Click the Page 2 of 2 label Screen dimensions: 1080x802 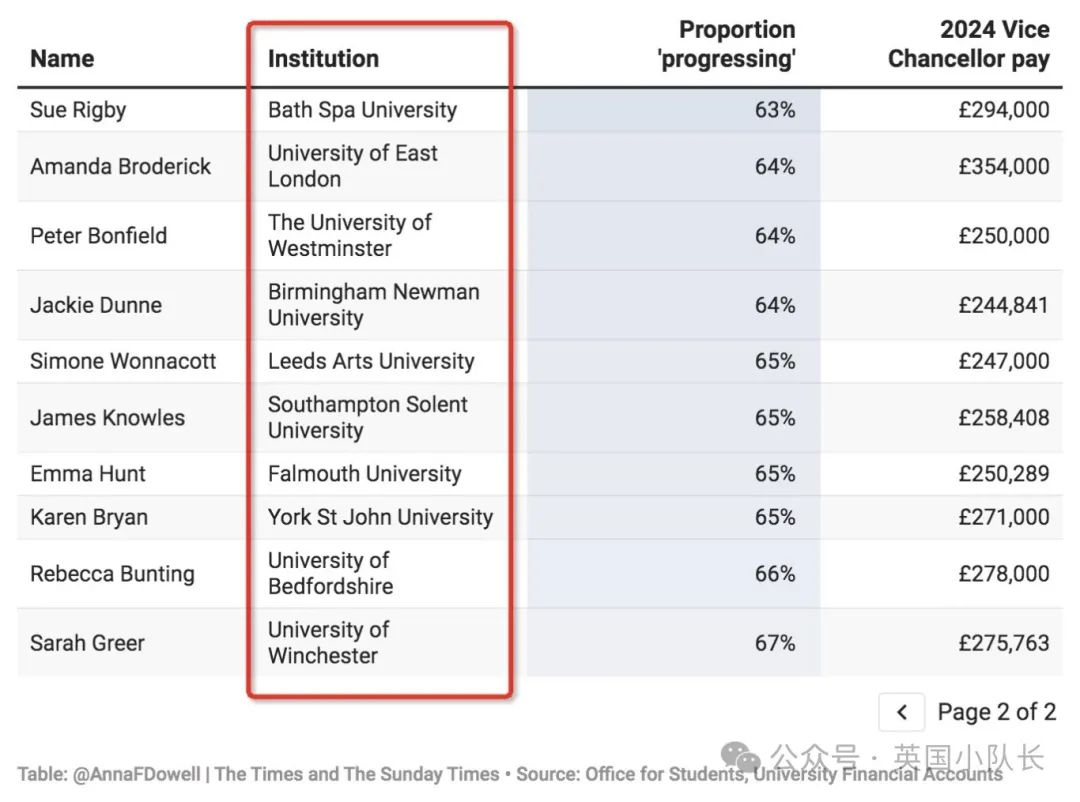pos(997,712)
